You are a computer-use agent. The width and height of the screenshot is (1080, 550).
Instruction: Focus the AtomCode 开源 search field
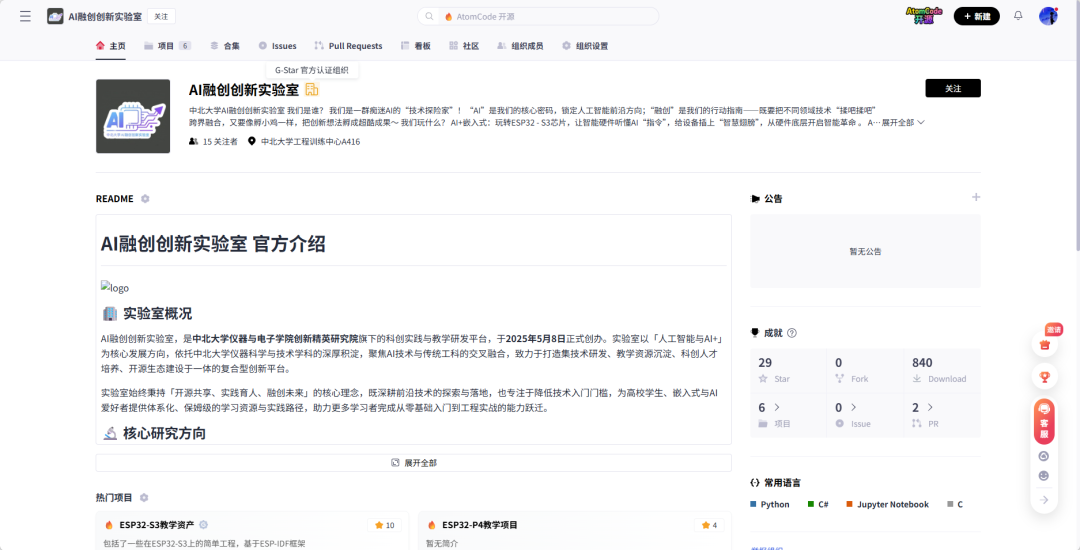pyautogui.click(x=538, y=17)
